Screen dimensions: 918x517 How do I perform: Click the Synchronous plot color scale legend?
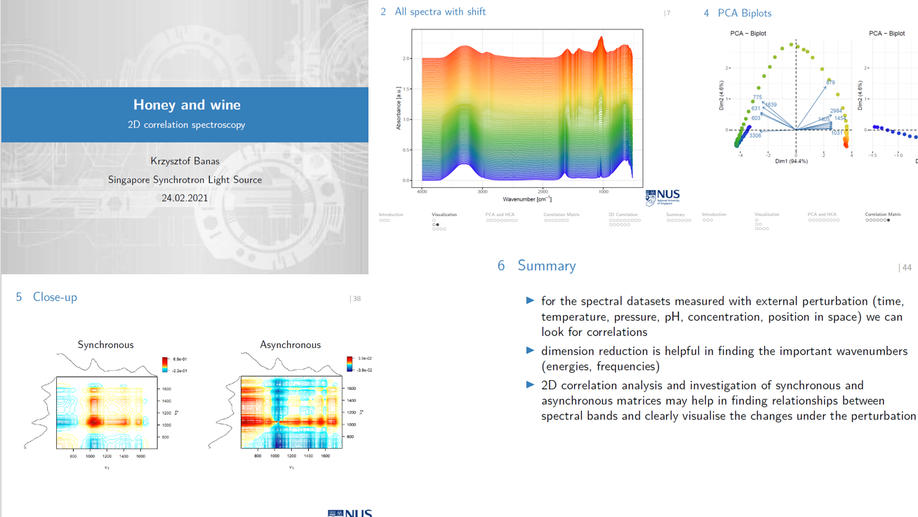(x=174, y=365)
